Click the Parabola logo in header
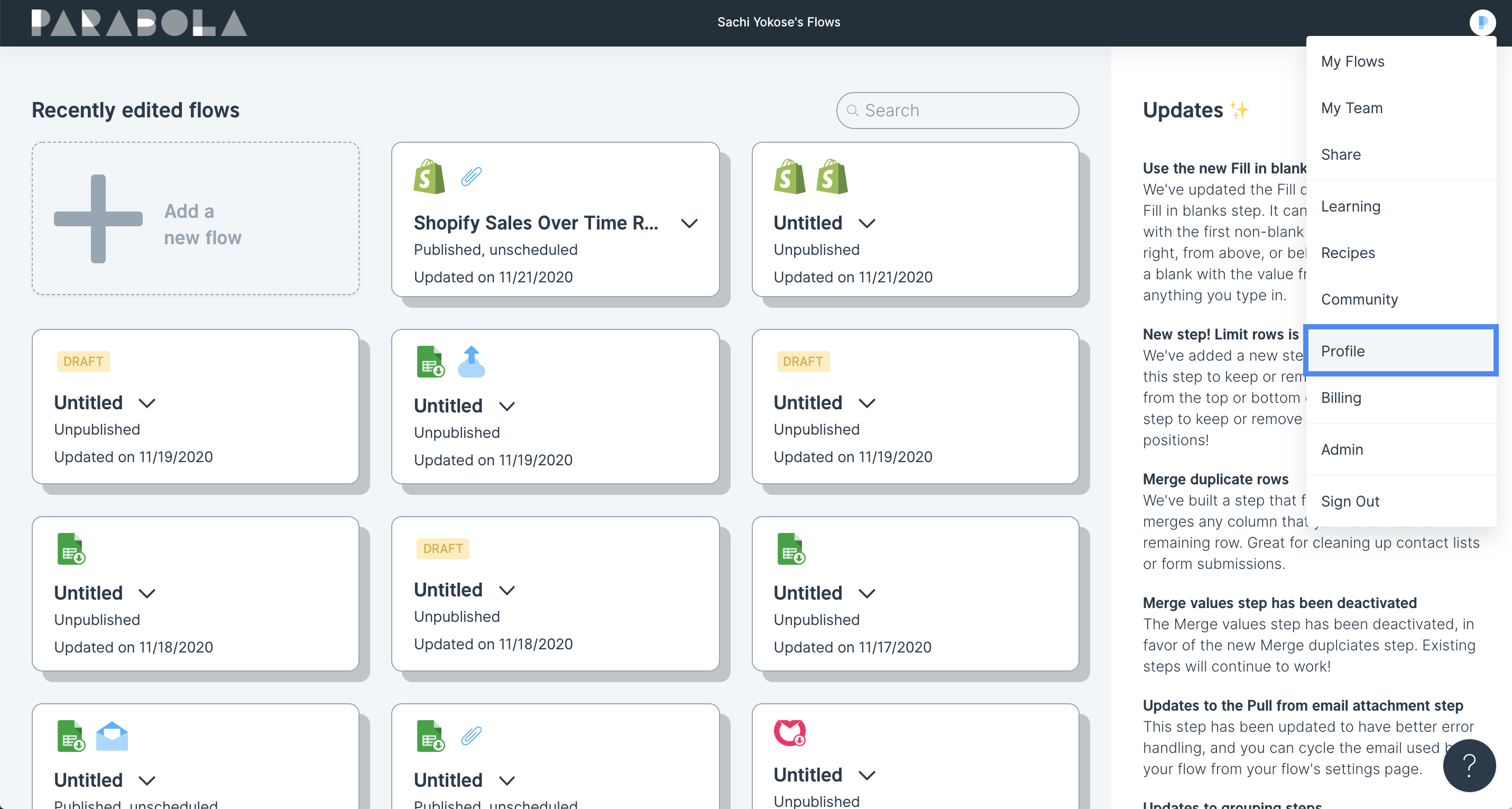The width and height of the screenshot is (1512, 809). tap(139, 23)
